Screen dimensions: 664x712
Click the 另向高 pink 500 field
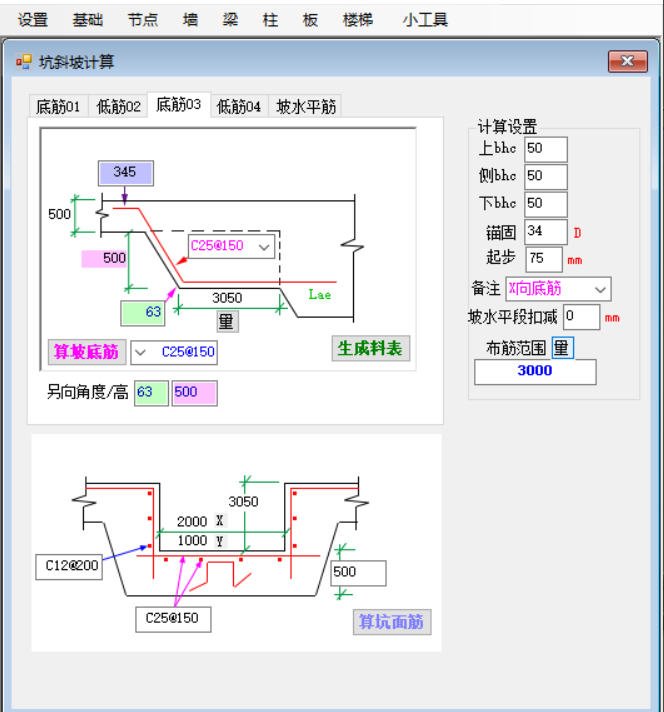(x=194, y=393)
